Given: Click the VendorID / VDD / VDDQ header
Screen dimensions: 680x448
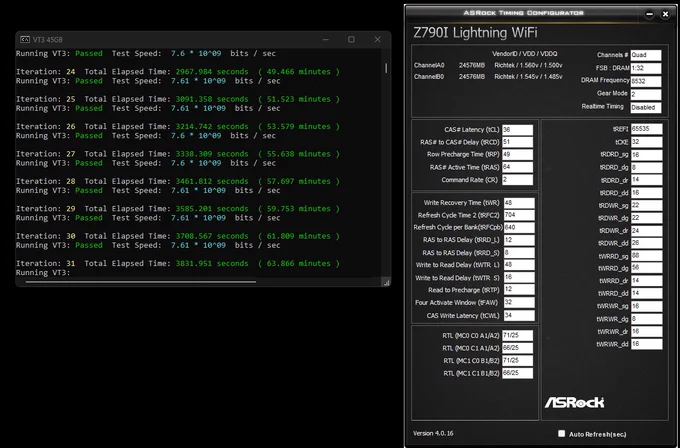Looking at the screenshot, I should [x=525, y=54].
